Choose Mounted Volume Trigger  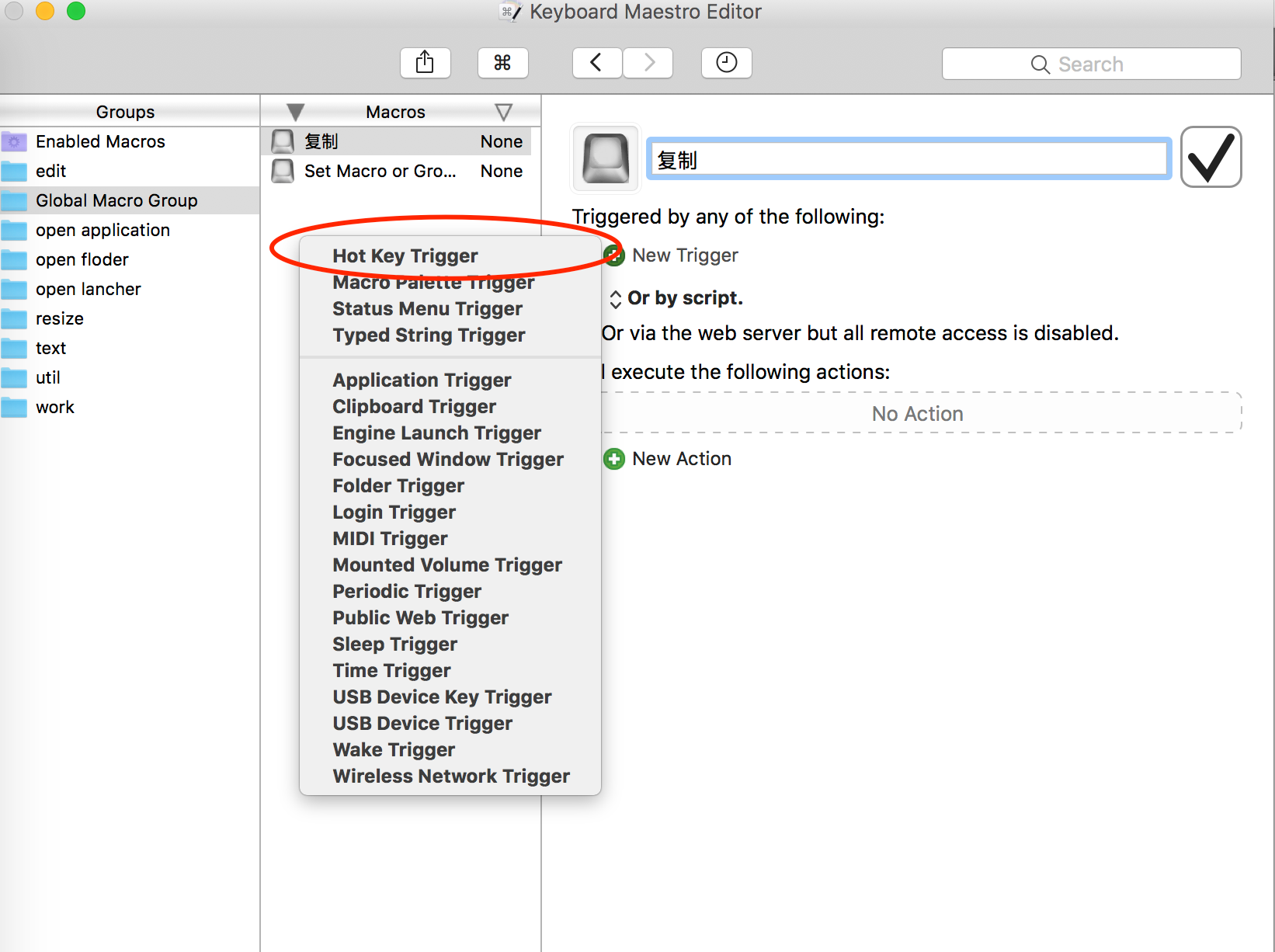click(x=450, y=565)
